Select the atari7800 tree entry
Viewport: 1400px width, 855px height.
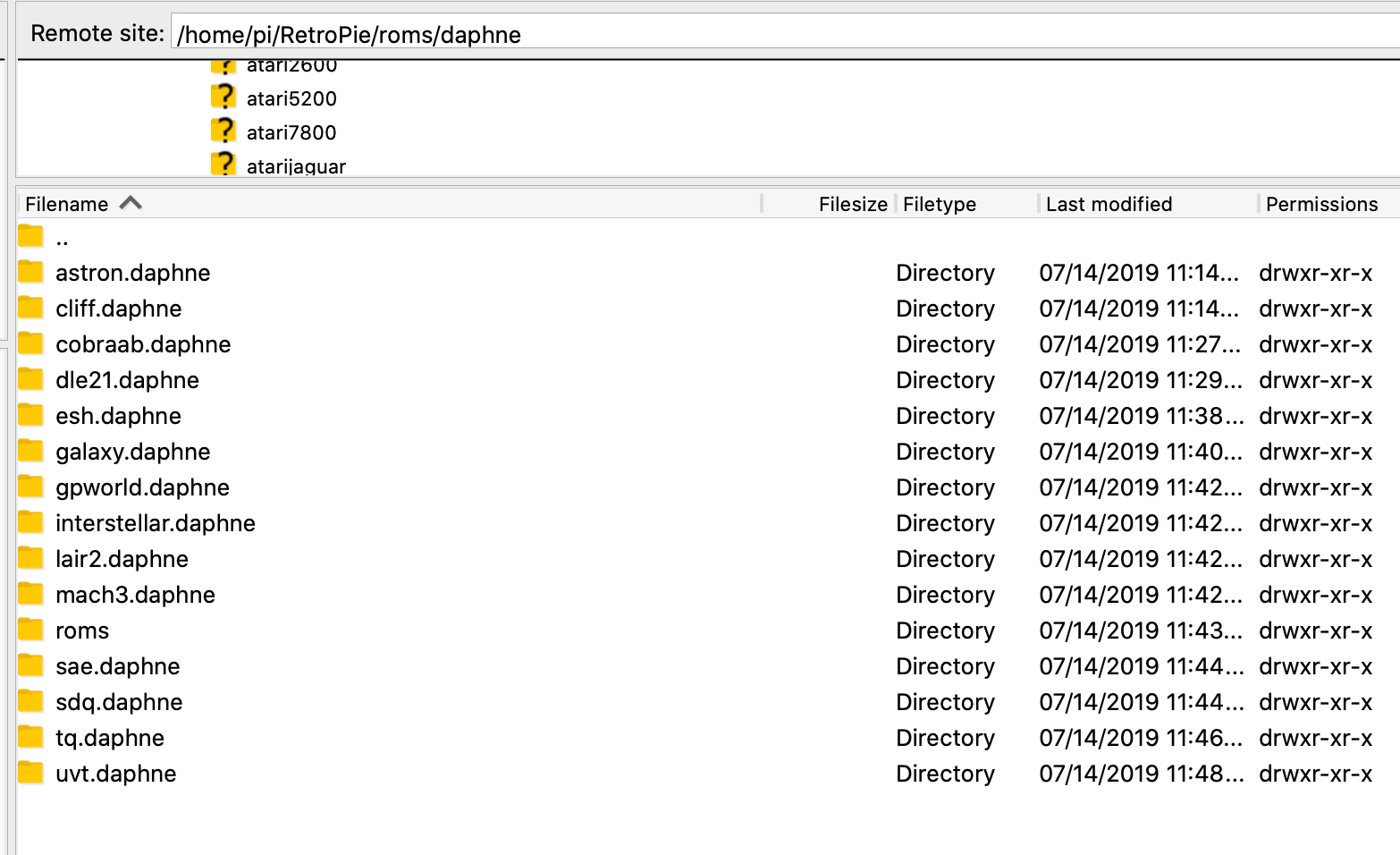tap(291, 132)
